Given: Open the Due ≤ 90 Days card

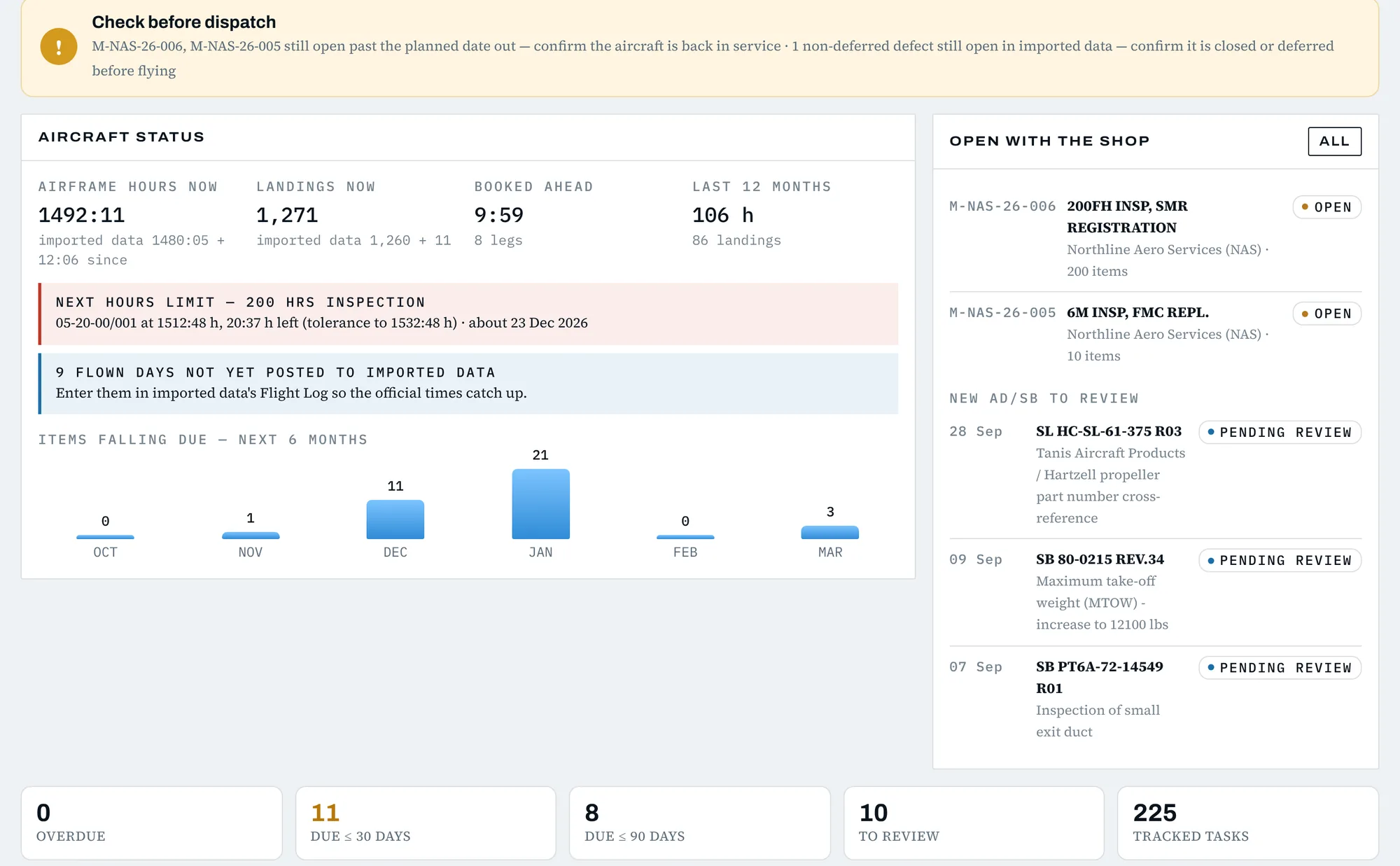Looking at the screenshot, I should click(x=700, y=823).
